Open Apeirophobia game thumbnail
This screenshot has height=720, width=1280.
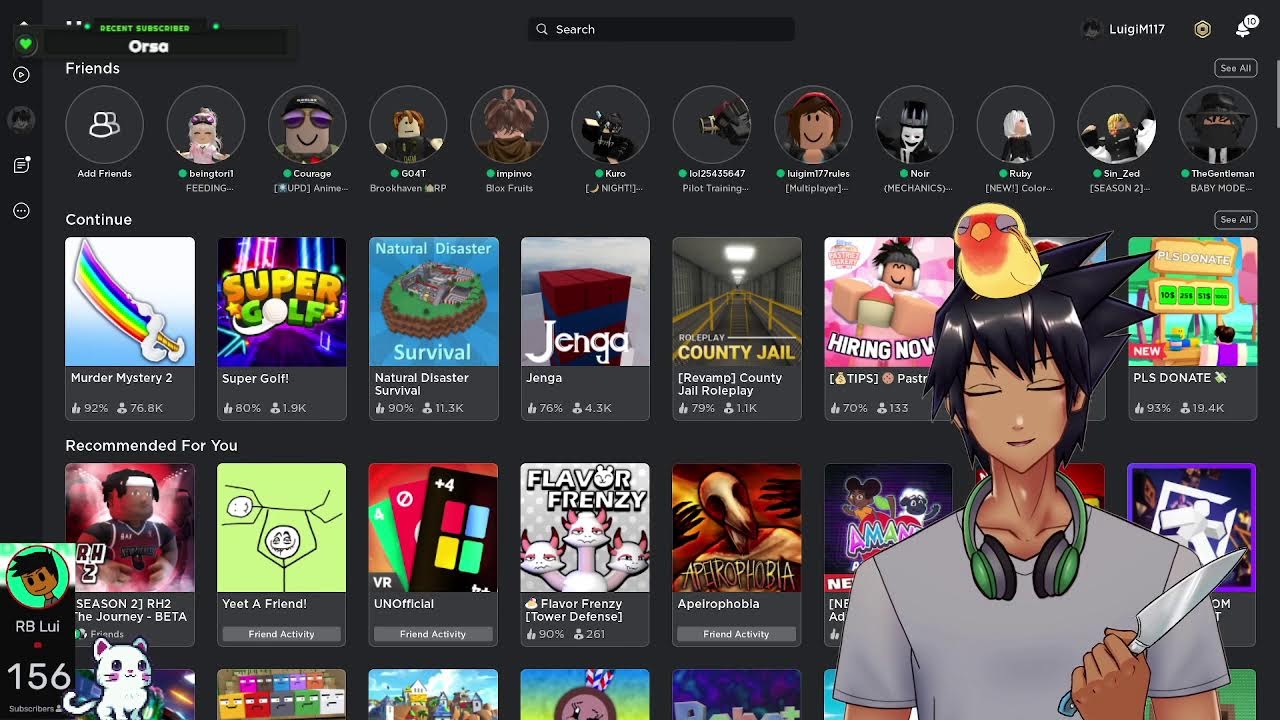coord(737,528)
